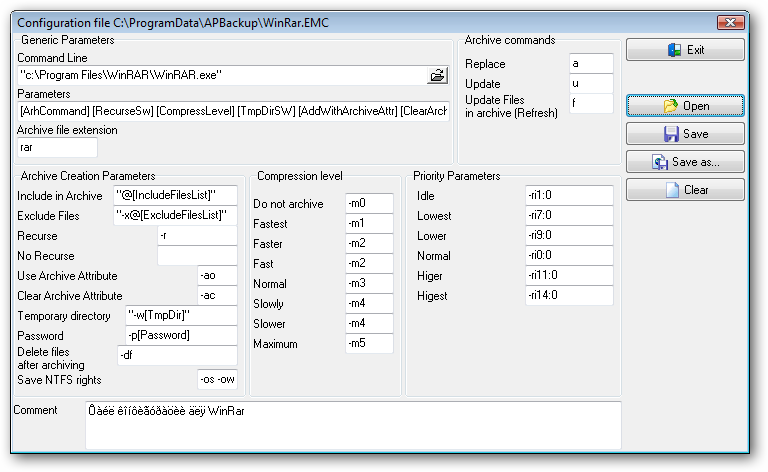Click the window title bar text
The width and height of the screenshot is (768, 472).
pos(173,23)
